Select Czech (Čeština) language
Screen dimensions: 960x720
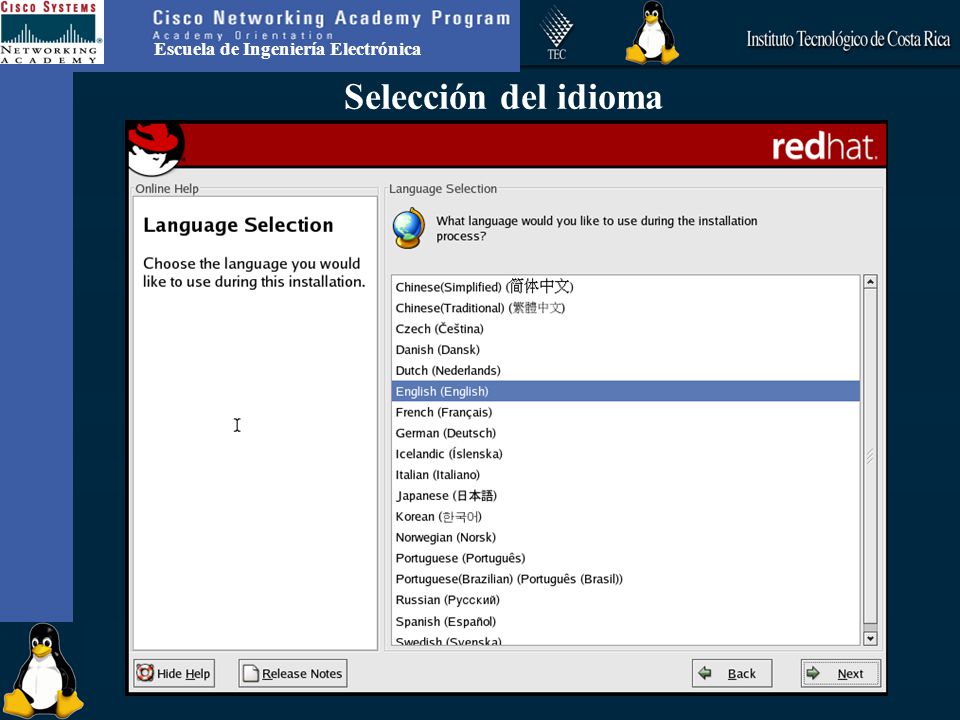[625, 329]
